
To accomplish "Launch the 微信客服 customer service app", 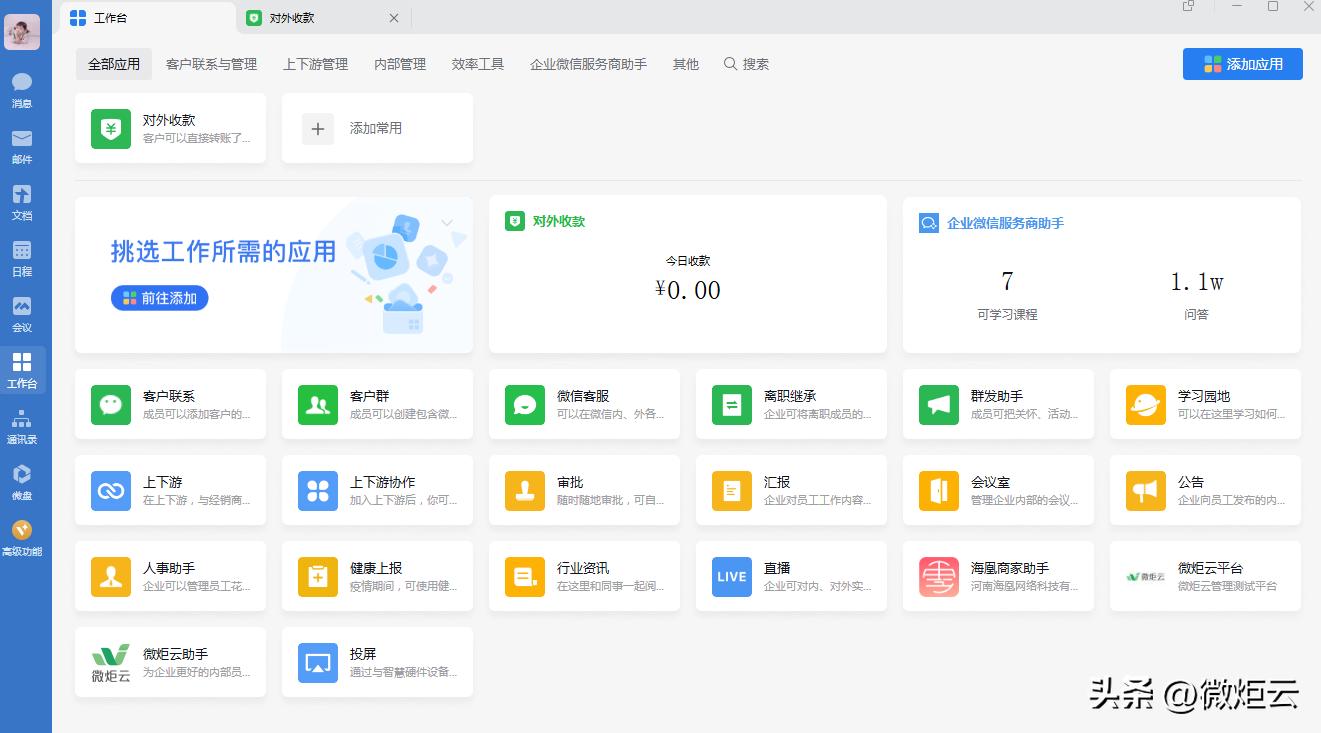I will click(x=584, y=403).
